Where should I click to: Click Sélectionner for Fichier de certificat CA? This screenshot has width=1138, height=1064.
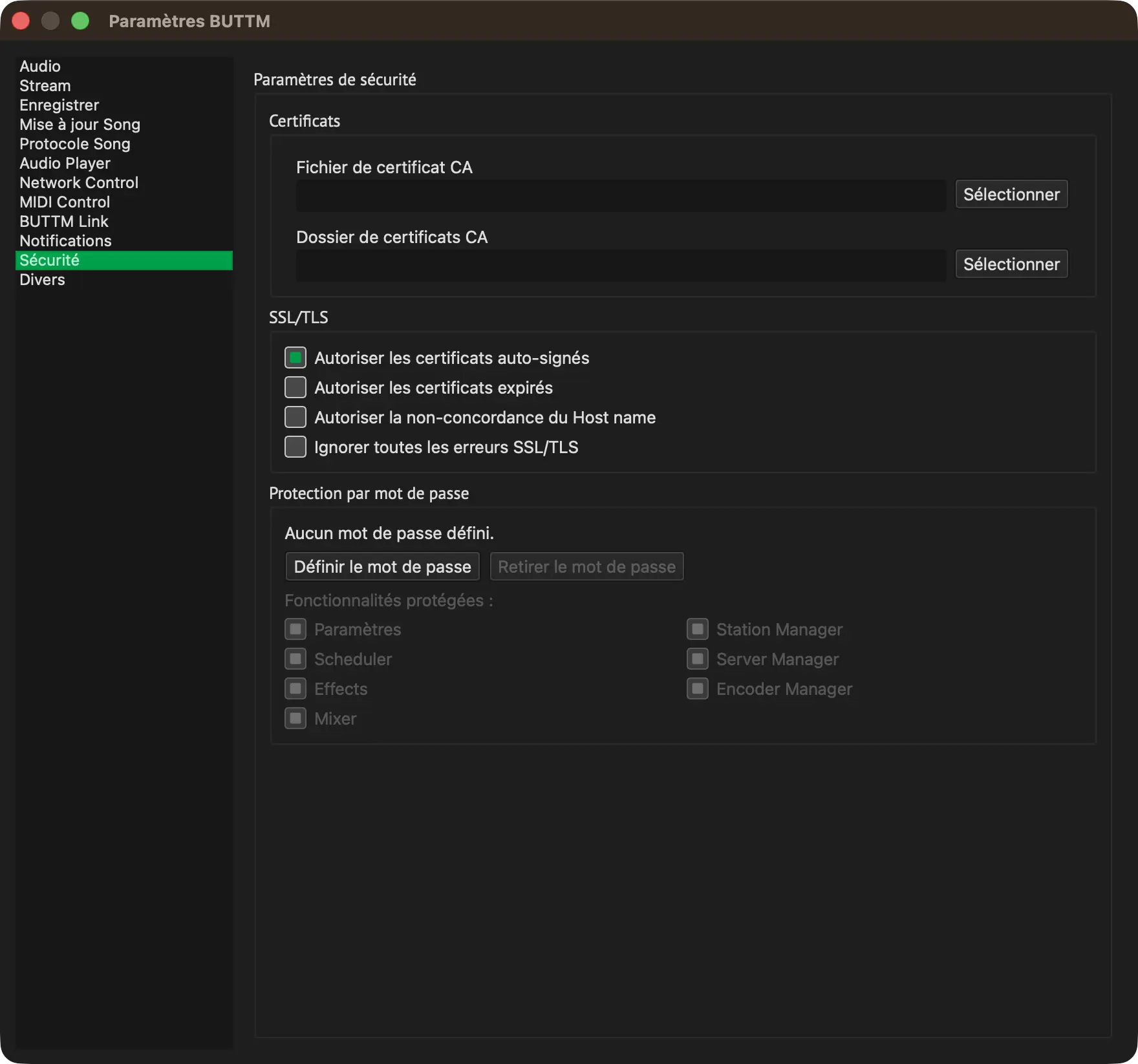click(x=1011, y=195)
